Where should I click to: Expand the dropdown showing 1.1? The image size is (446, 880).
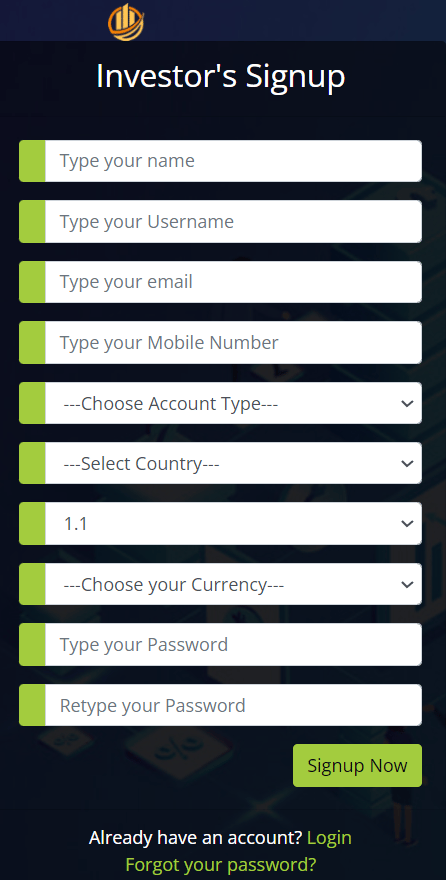pyautogui.click(x=233, y=524)
